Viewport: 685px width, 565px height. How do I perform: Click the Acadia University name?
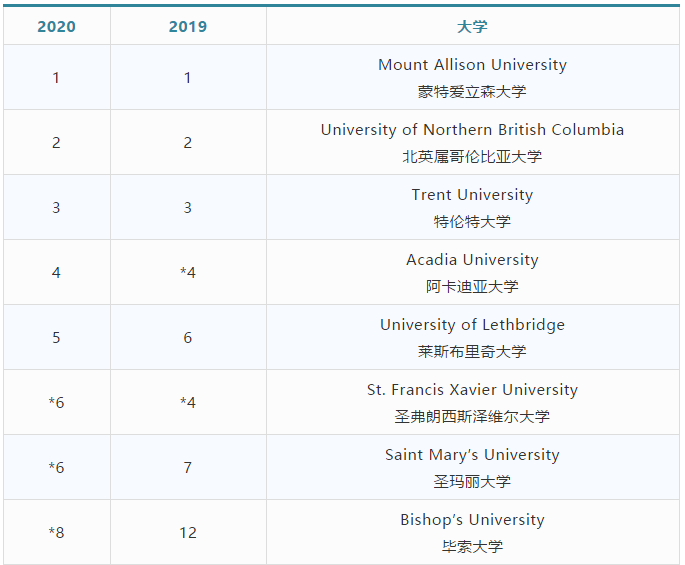pyautogui.click(x=472, y=260)
